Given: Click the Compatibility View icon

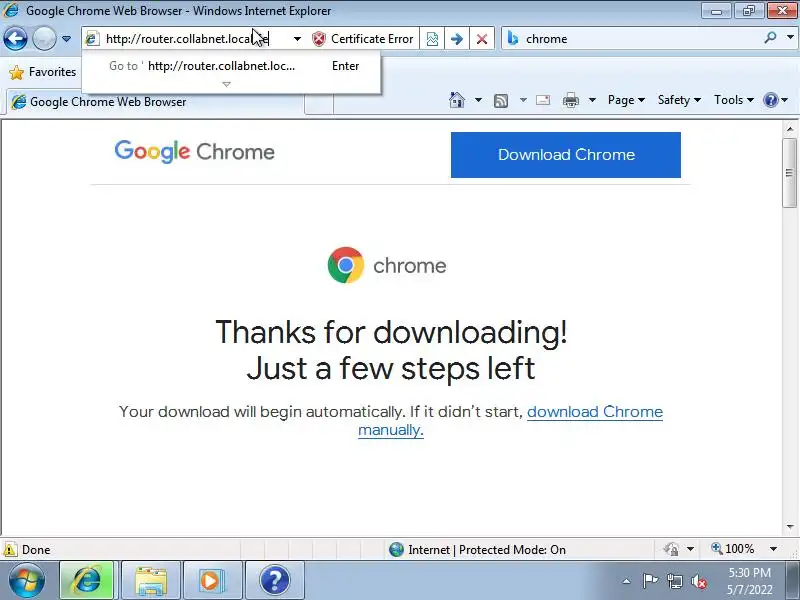Looking at the screenshot, I should tap(432, 39).
